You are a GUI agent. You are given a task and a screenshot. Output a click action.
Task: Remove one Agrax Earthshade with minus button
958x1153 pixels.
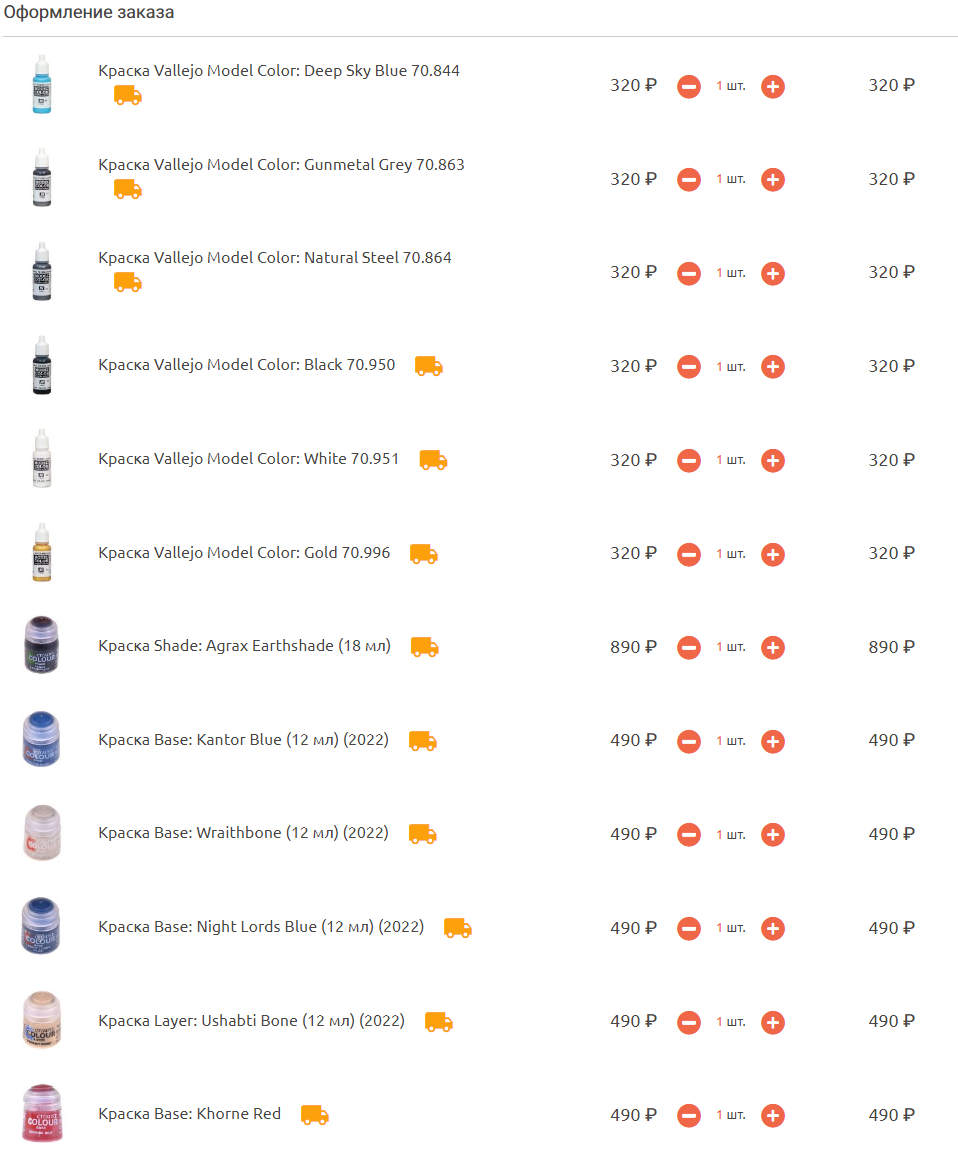tap(688, 648)
